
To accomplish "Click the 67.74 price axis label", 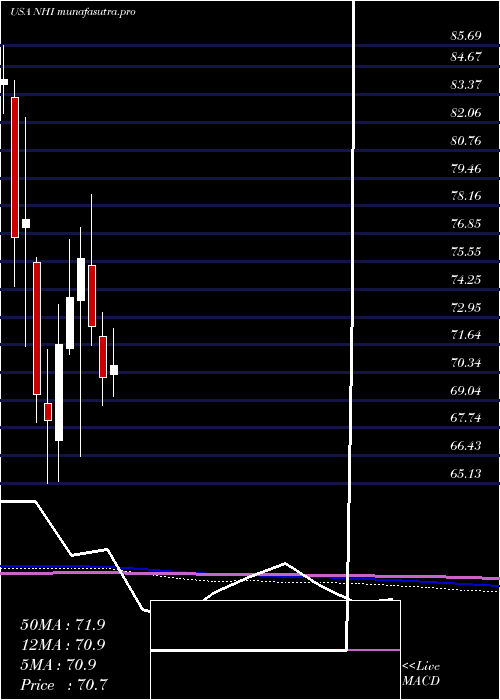I will click(466, 419).
